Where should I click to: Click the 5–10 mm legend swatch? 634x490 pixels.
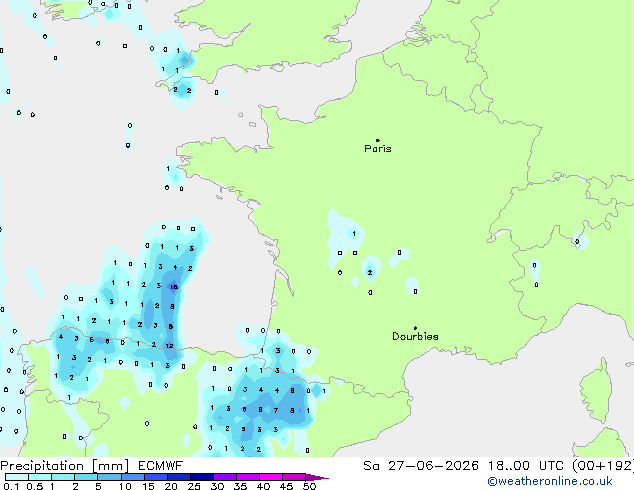click(110, 477)
